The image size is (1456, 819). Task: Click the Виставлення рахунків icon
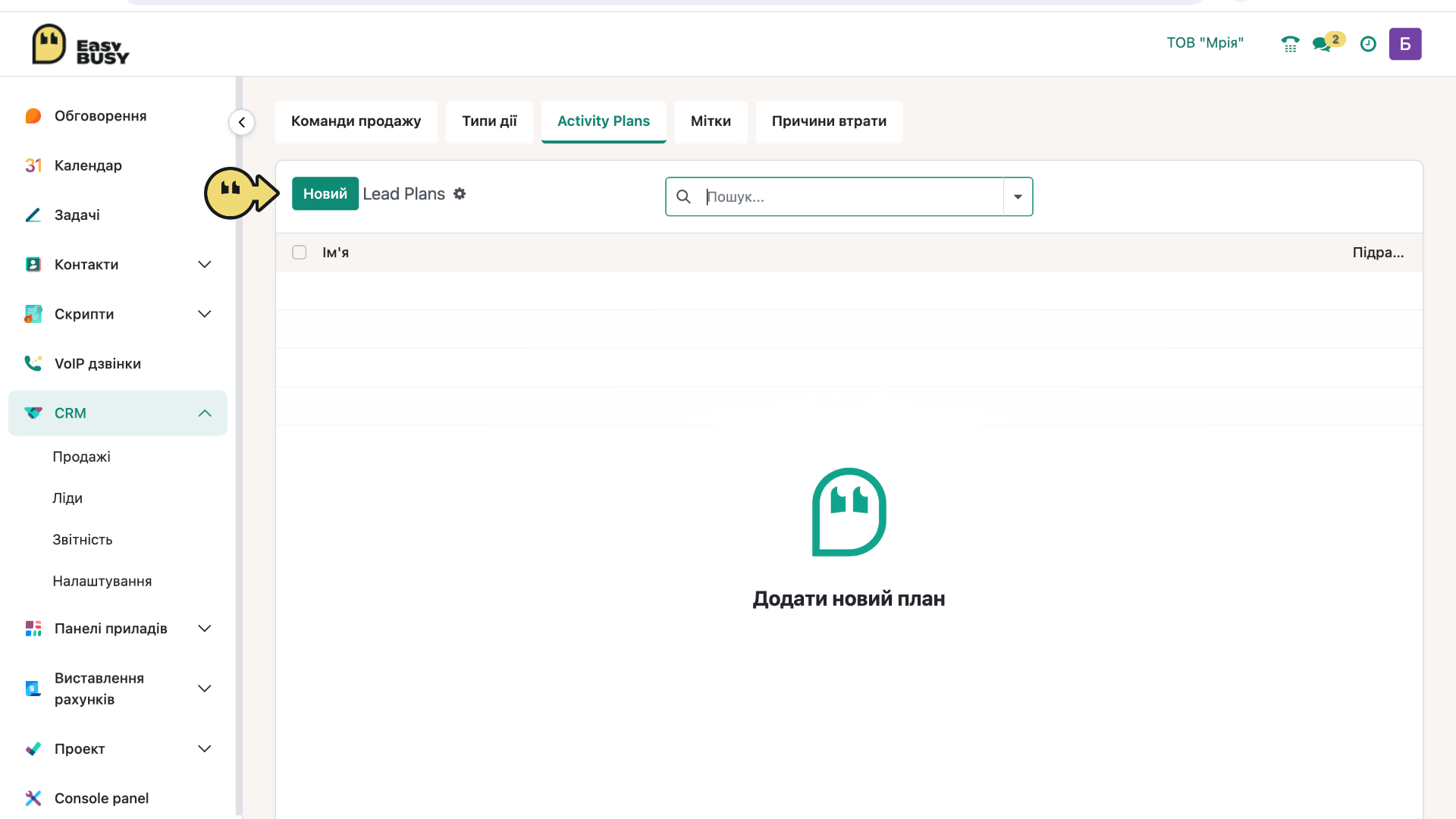pyautogui.click(x=33, y=689)
